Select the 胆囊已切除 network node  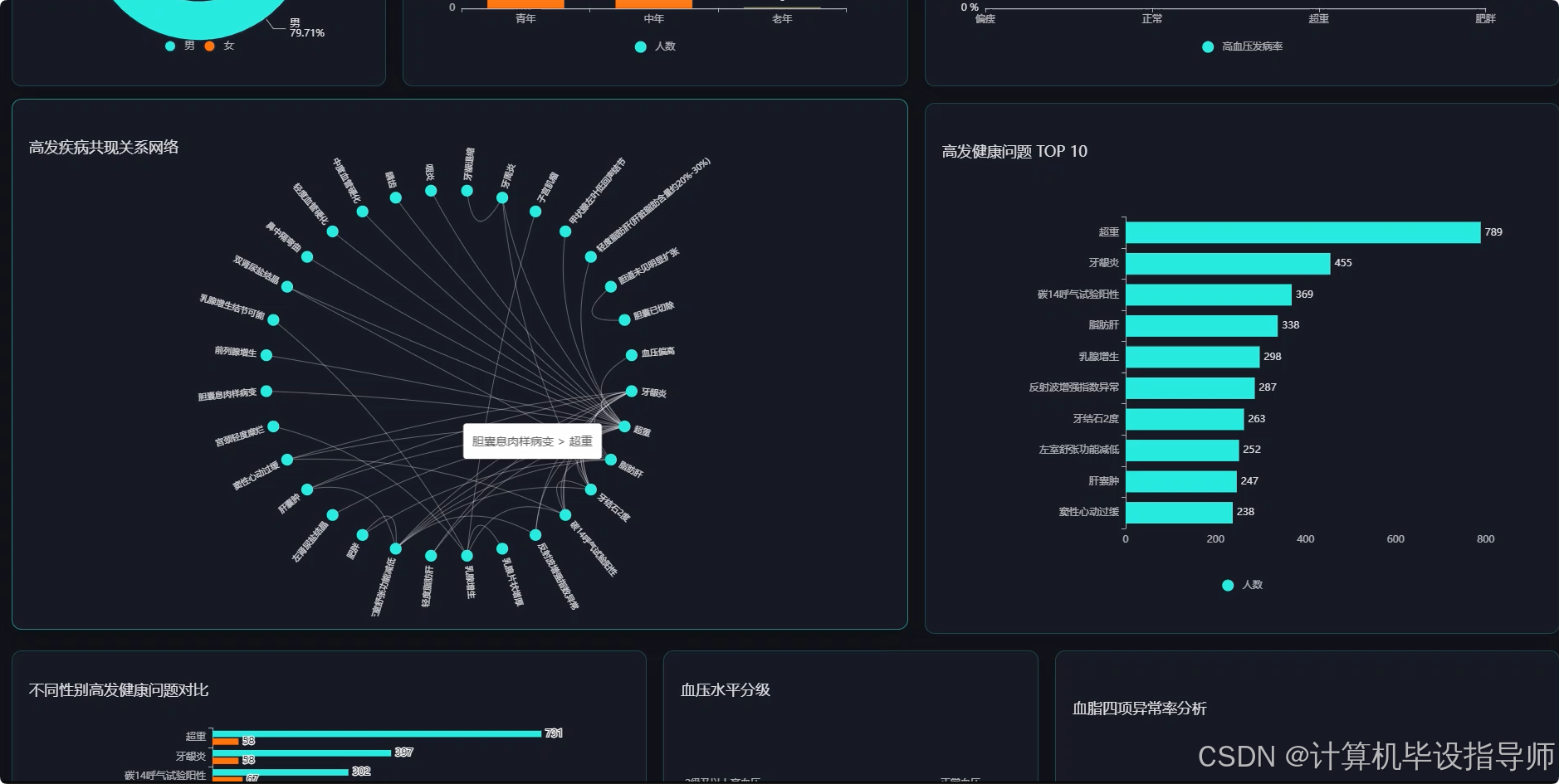[624, 319]
